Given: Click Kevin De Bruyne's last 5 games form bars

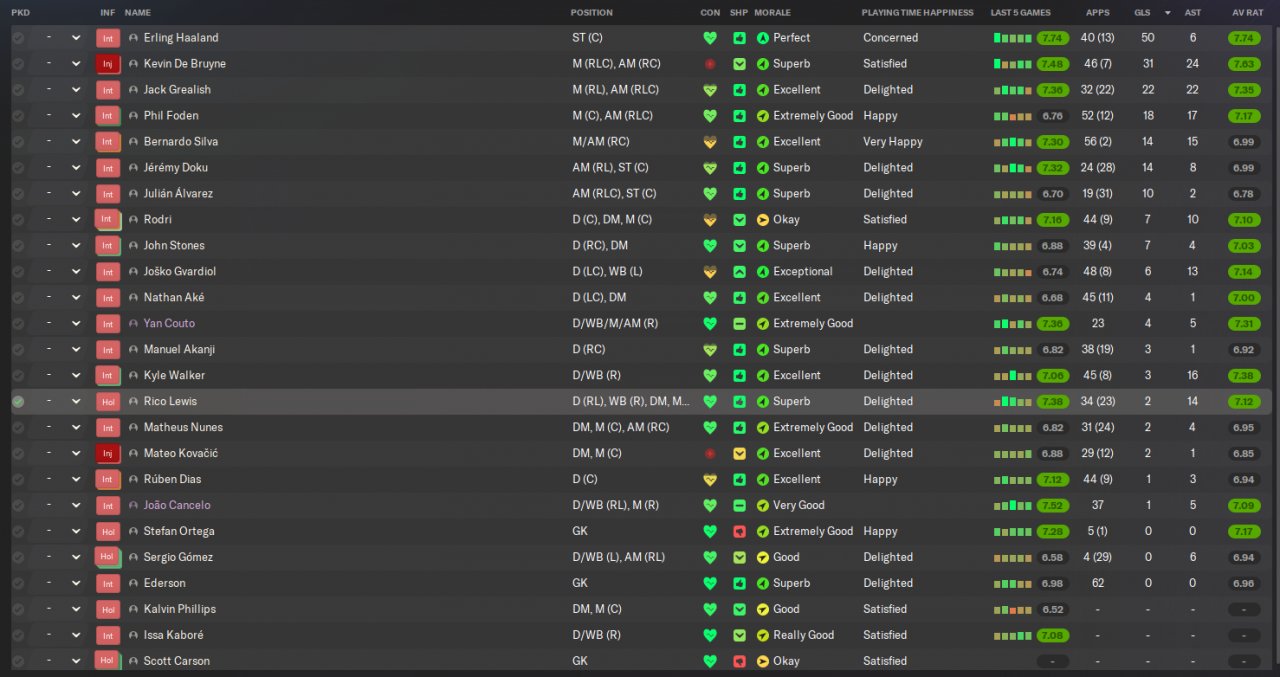Looking at the screenshot, I should (1012, 64).
